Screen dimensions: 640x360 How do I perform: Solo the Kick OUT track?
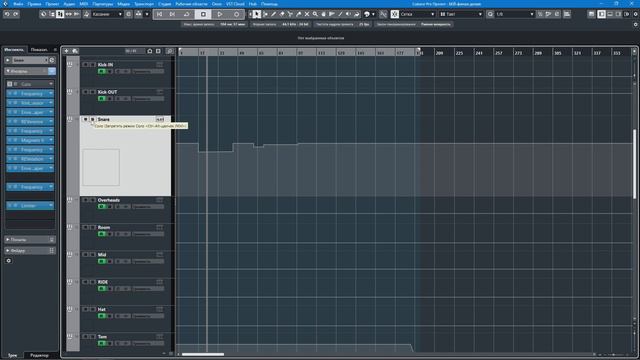click(x=93, y=92)
